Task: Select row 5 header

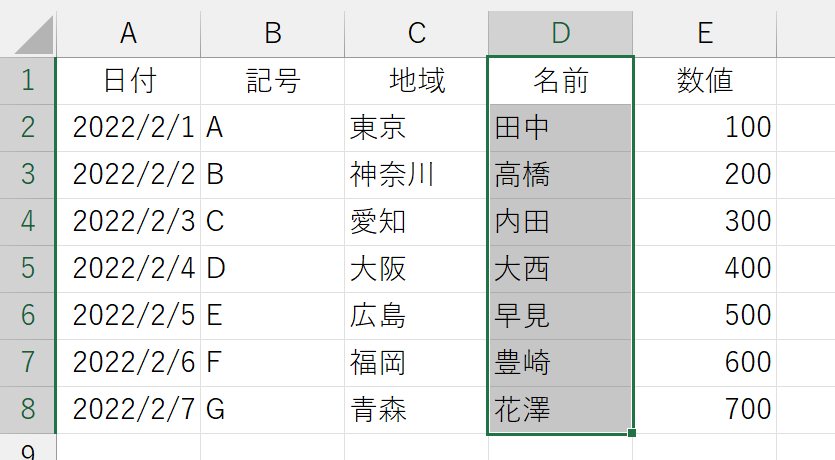Action: point(28,269)
